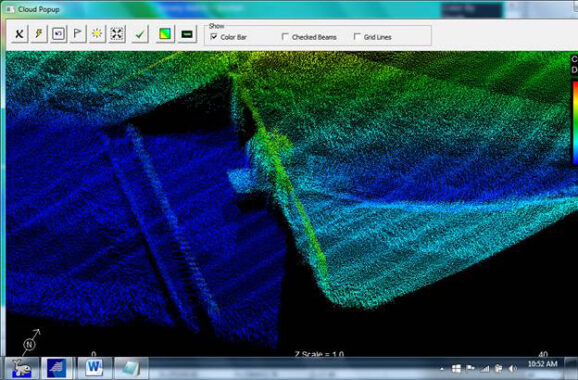Image resolution: width=578 pixels, height=380 pixels.
Task: Open Microsoft Word from the taskbar
Action: [x=94, y=367]
